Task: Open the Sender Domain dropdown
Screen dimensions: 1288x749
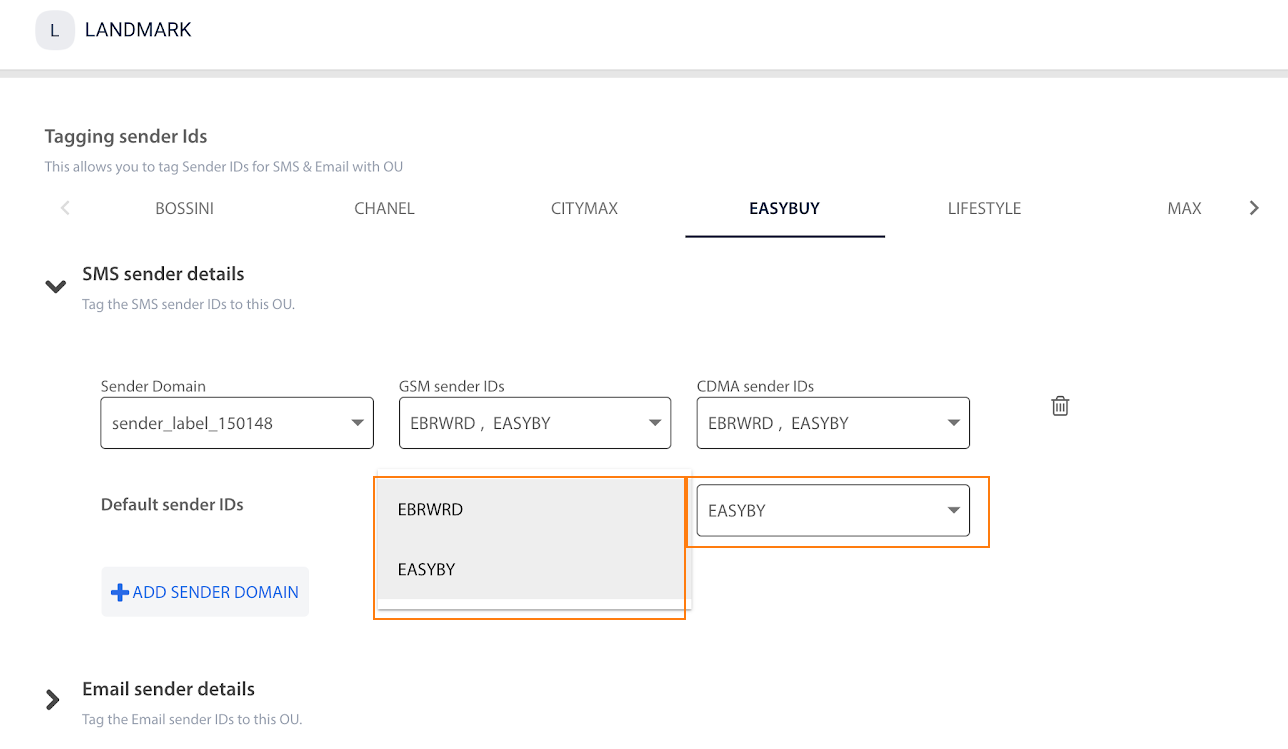Action: [237, 423]
